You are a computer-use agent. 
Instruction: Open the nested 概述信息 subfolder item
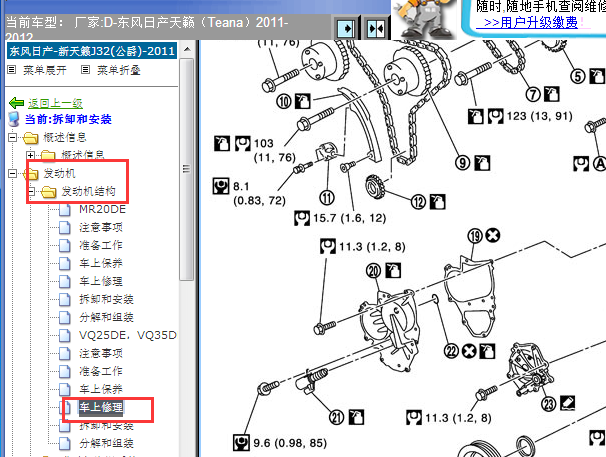(83, 155)
